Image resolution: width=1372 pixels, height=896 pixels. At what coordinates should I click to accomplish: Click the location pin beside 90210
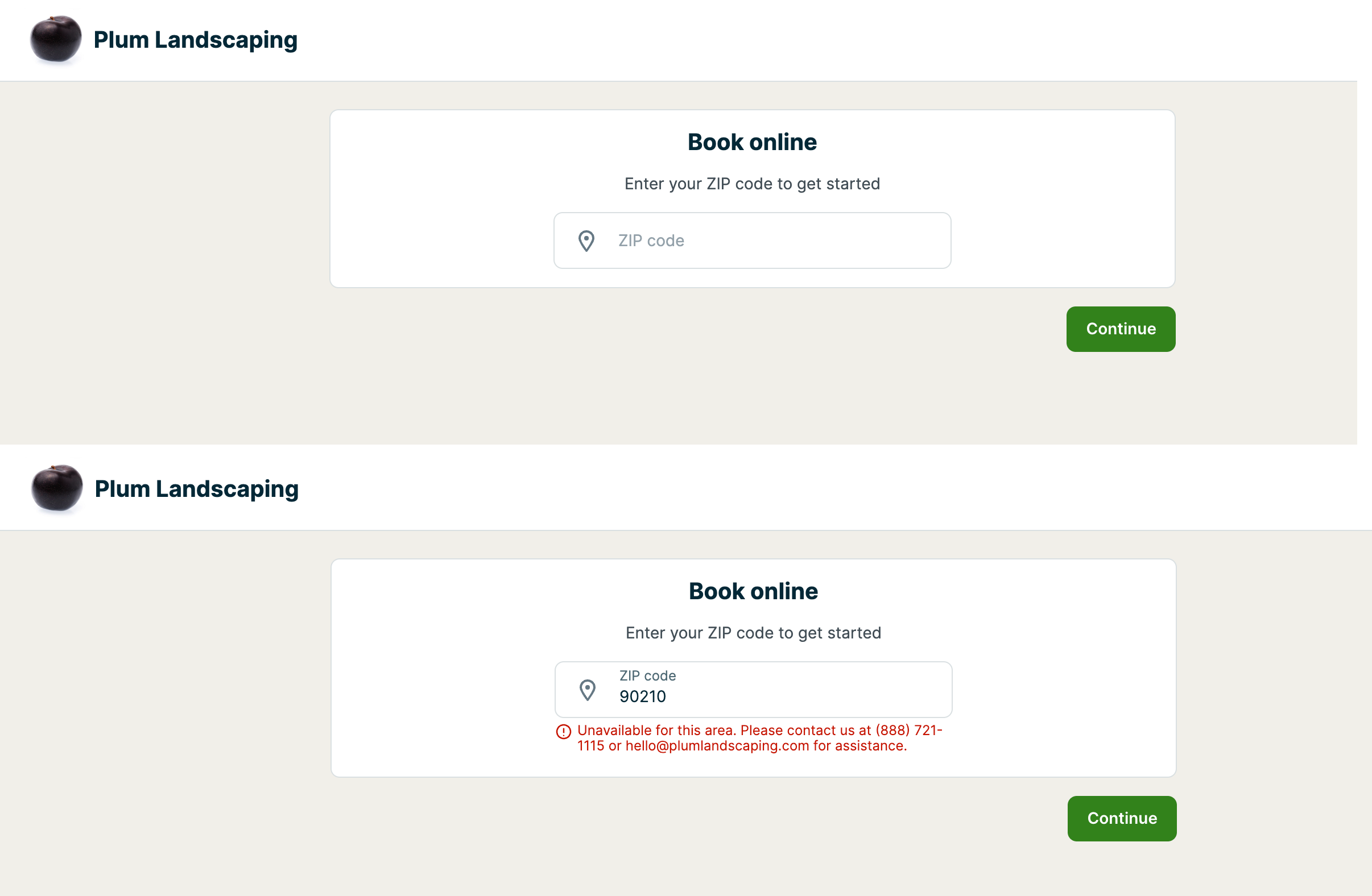(x=588, y=690)
